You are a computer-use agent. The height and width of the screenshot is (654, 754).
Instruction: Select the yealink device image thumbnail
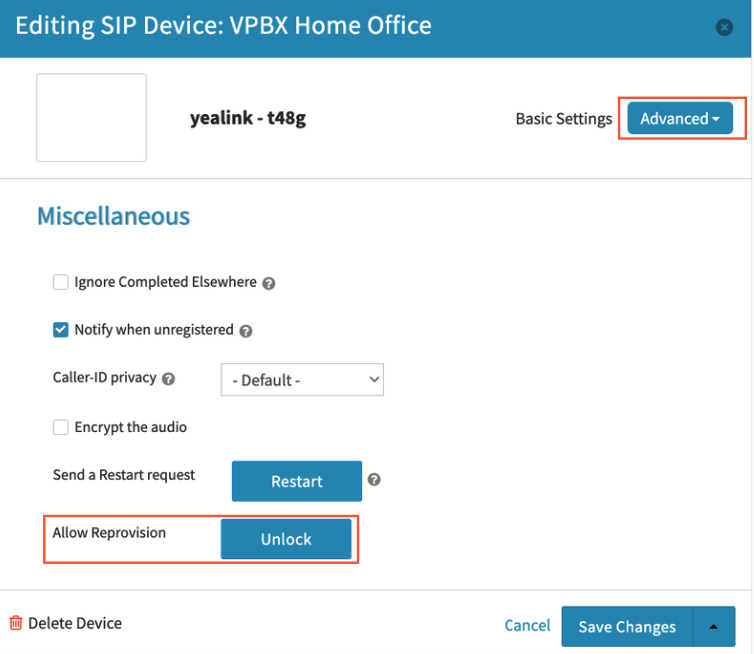click(x=91, y=117)
